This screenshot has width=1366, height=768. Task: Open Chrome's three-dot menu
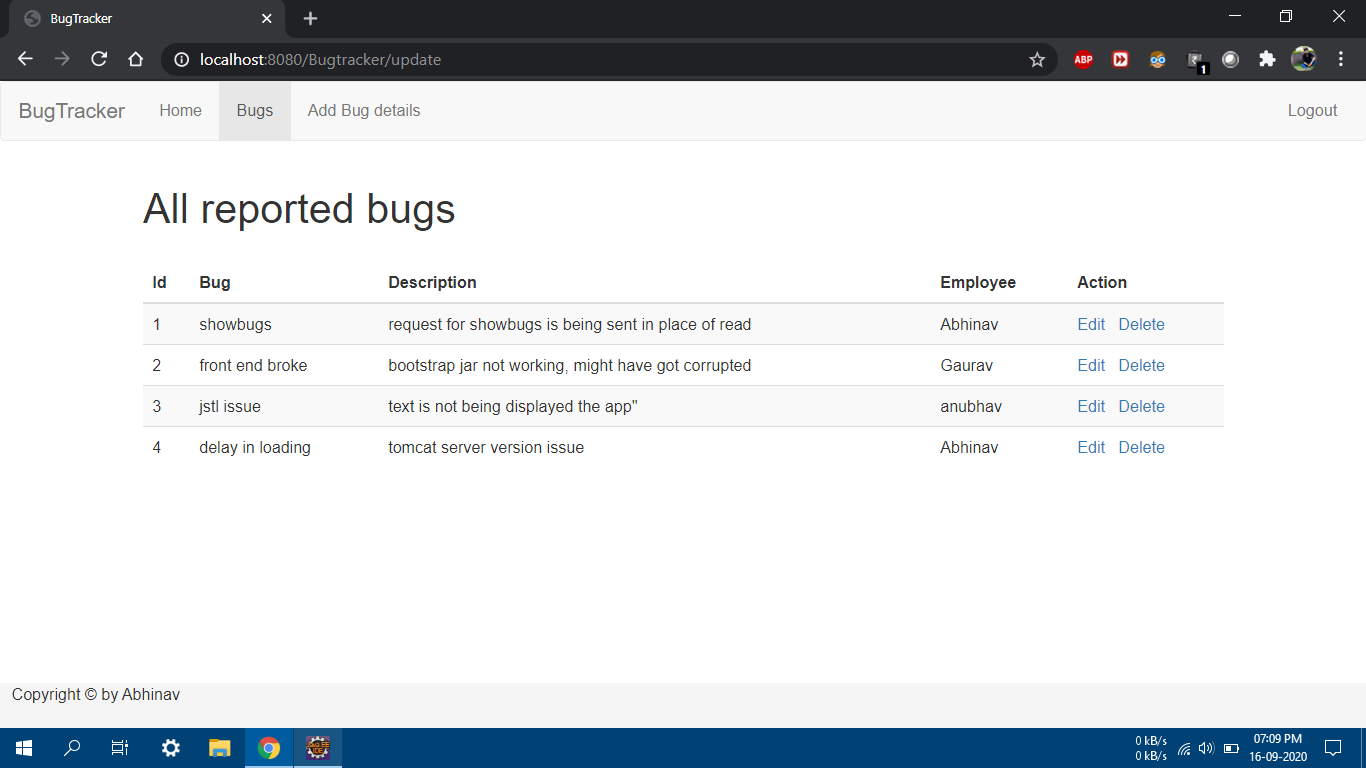pyautogui.click(x=1342, y=59)
